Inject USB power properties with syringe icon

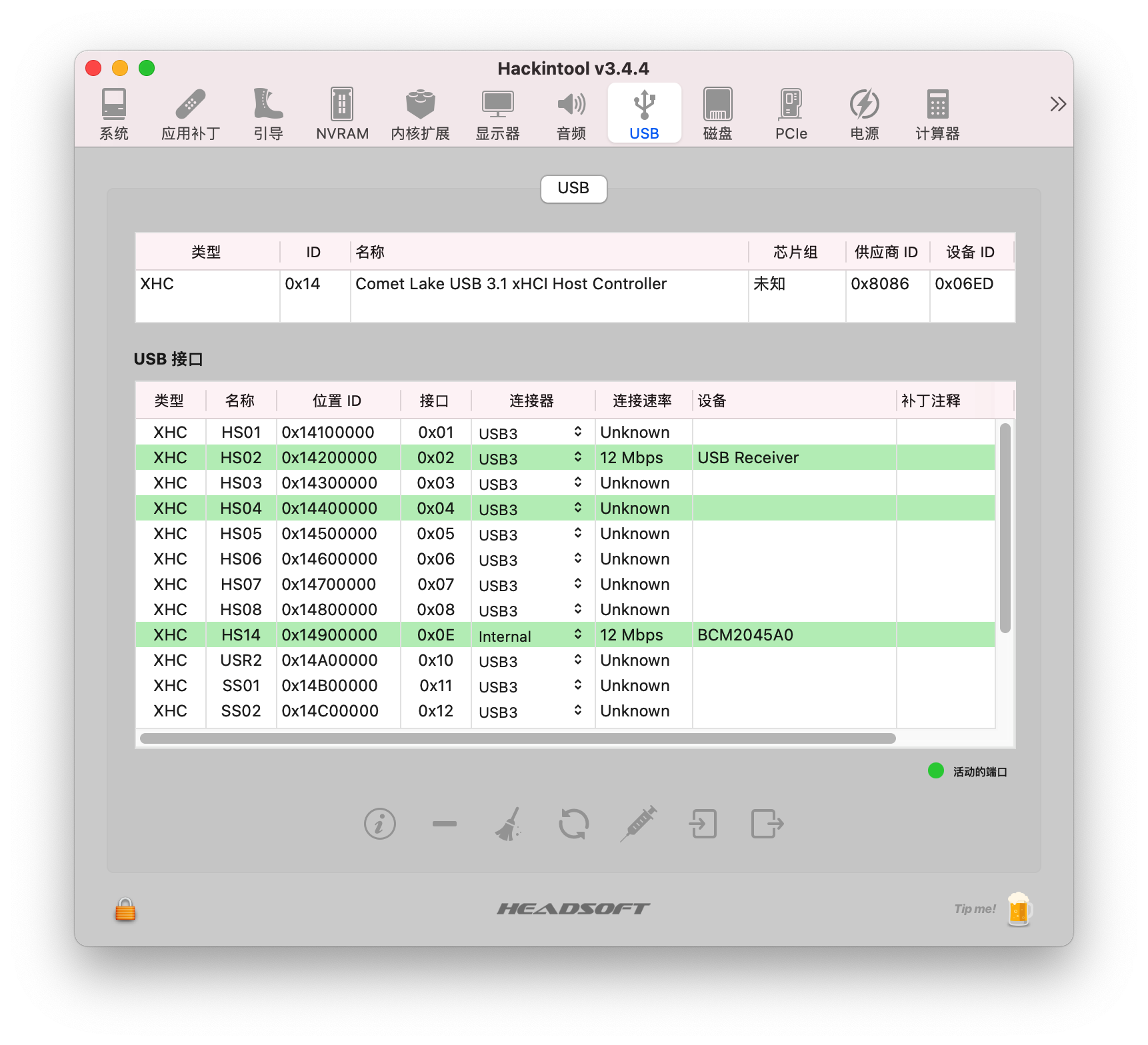pos(639,824)
